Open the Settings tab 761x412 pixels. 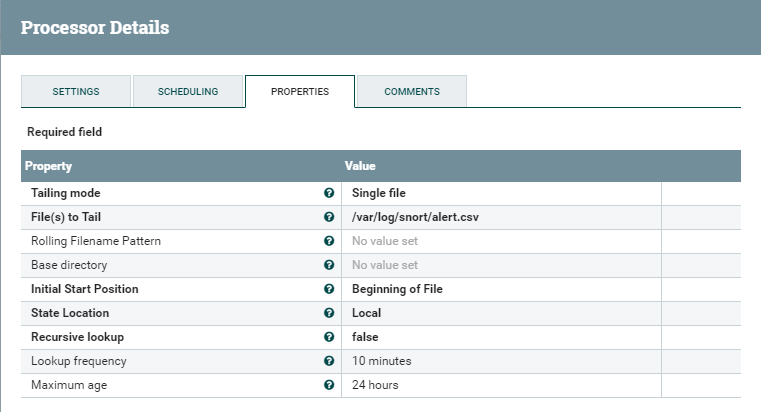click(76, 91)
